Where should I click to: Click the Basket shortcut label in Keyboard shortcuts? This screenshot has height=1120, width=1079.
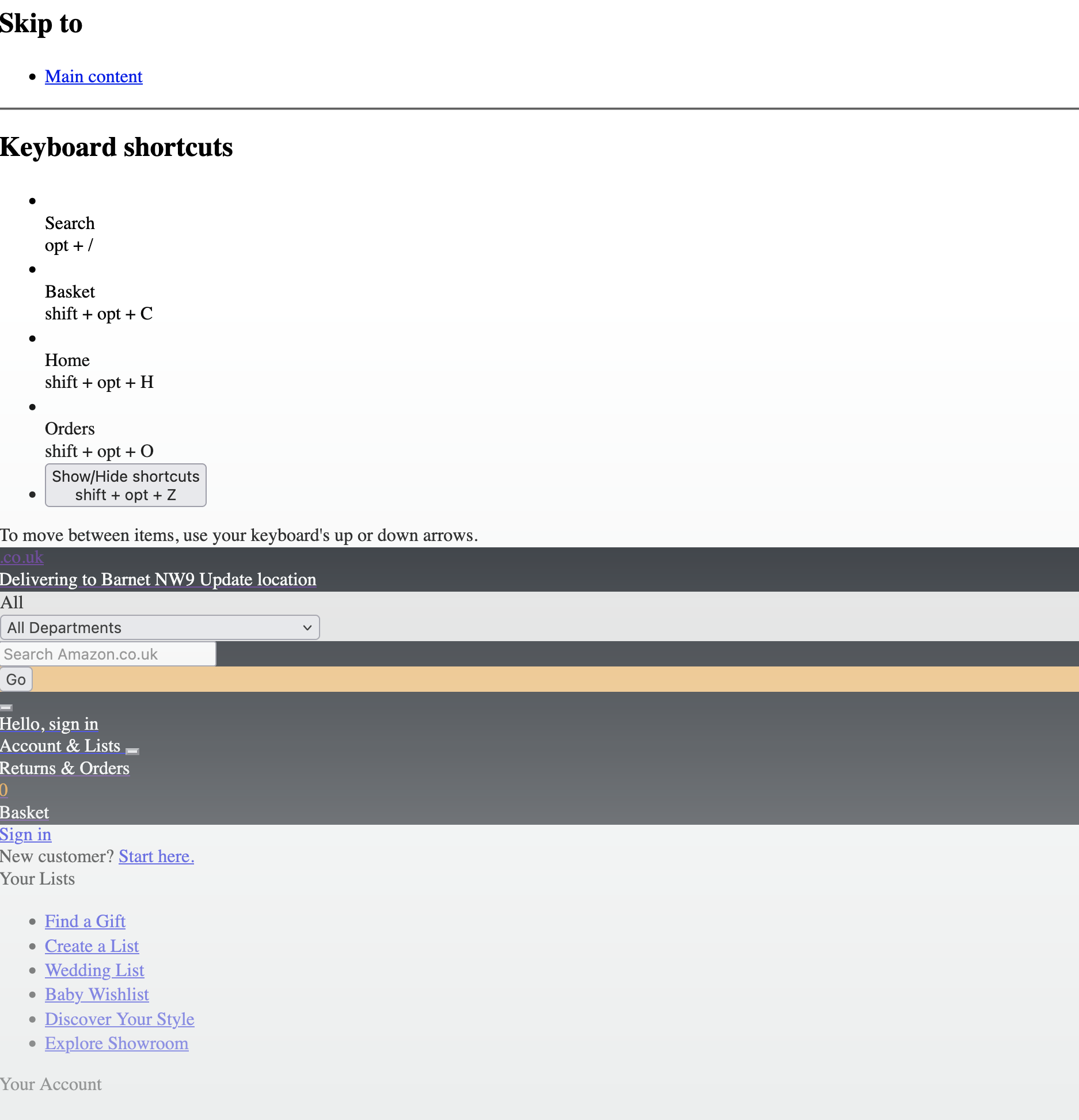pyautogui.click(x=70, y=292)
